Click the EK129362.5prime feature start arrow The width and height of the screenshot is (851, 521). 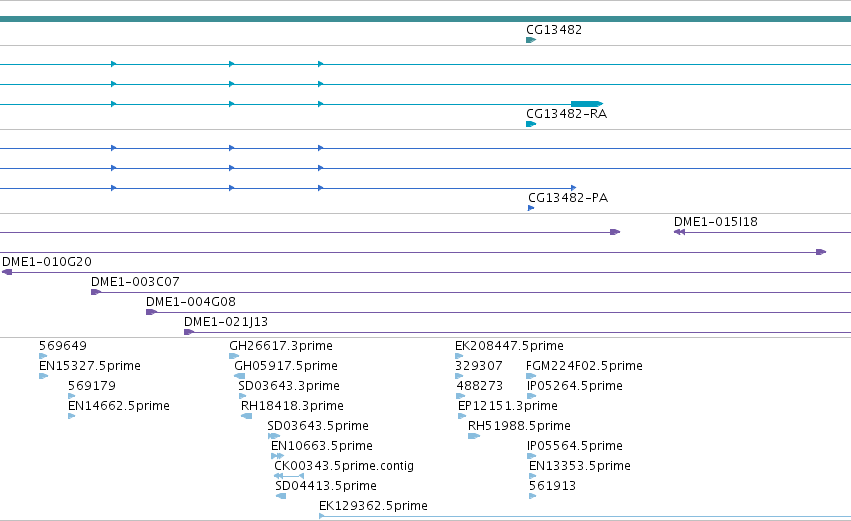click(322, 516)
